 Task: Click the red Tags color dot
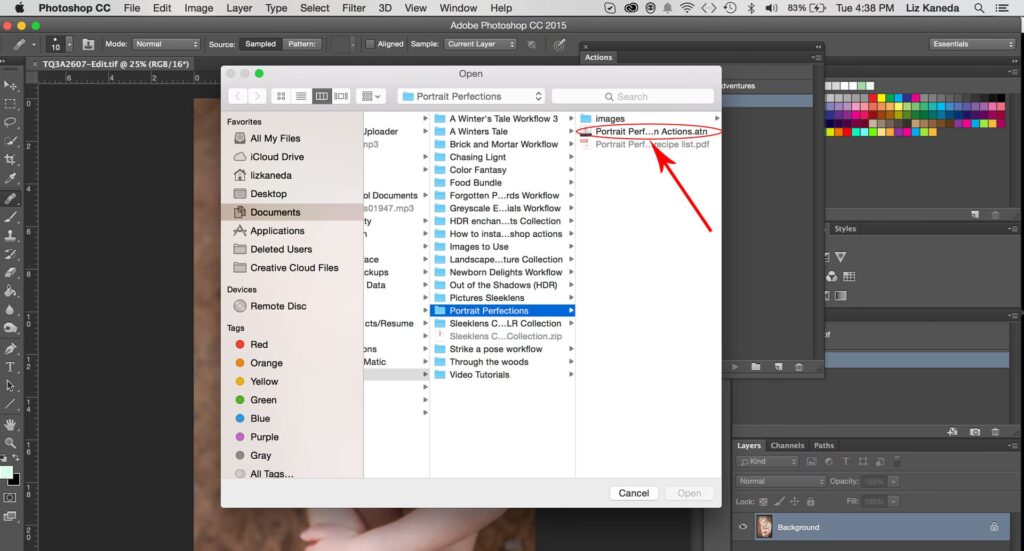coord(240,345)
